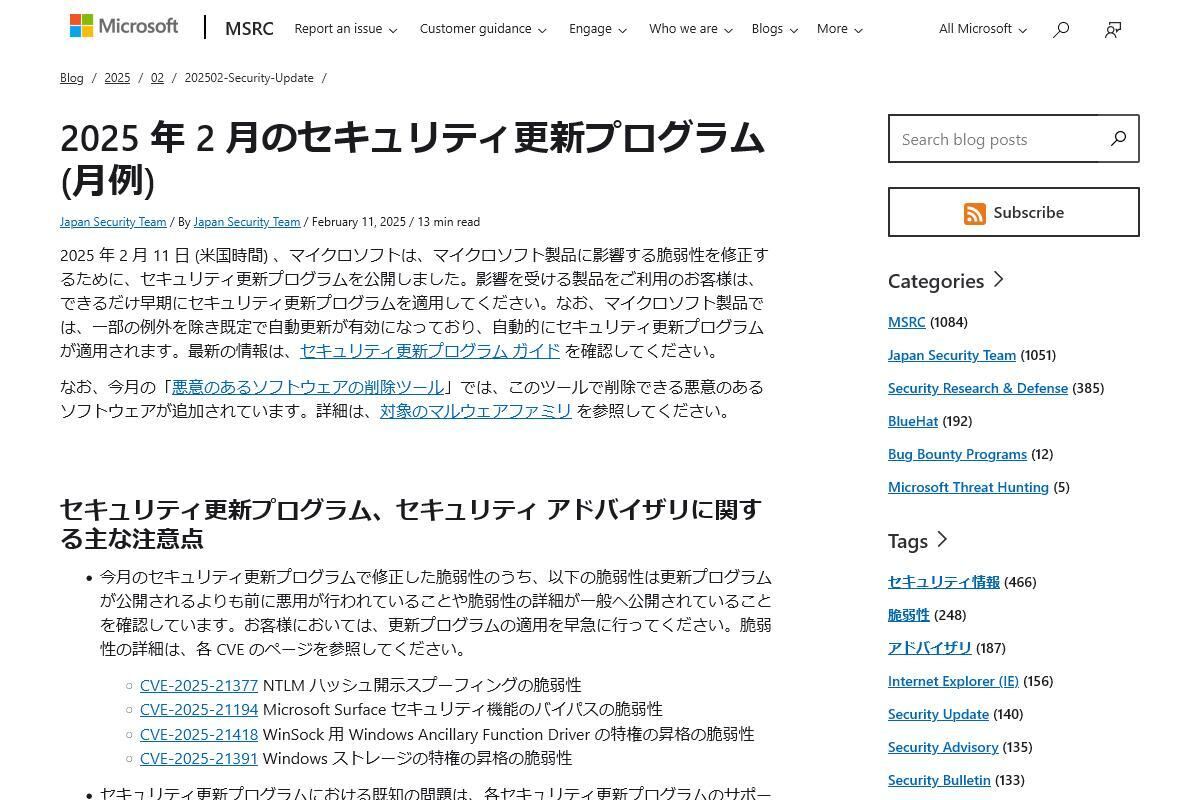The height and width of the screenshot is (800, 1200).
Task: Click the blog search submit magnifier icon
Action: pyautogui.click(x=1118, y=139)
